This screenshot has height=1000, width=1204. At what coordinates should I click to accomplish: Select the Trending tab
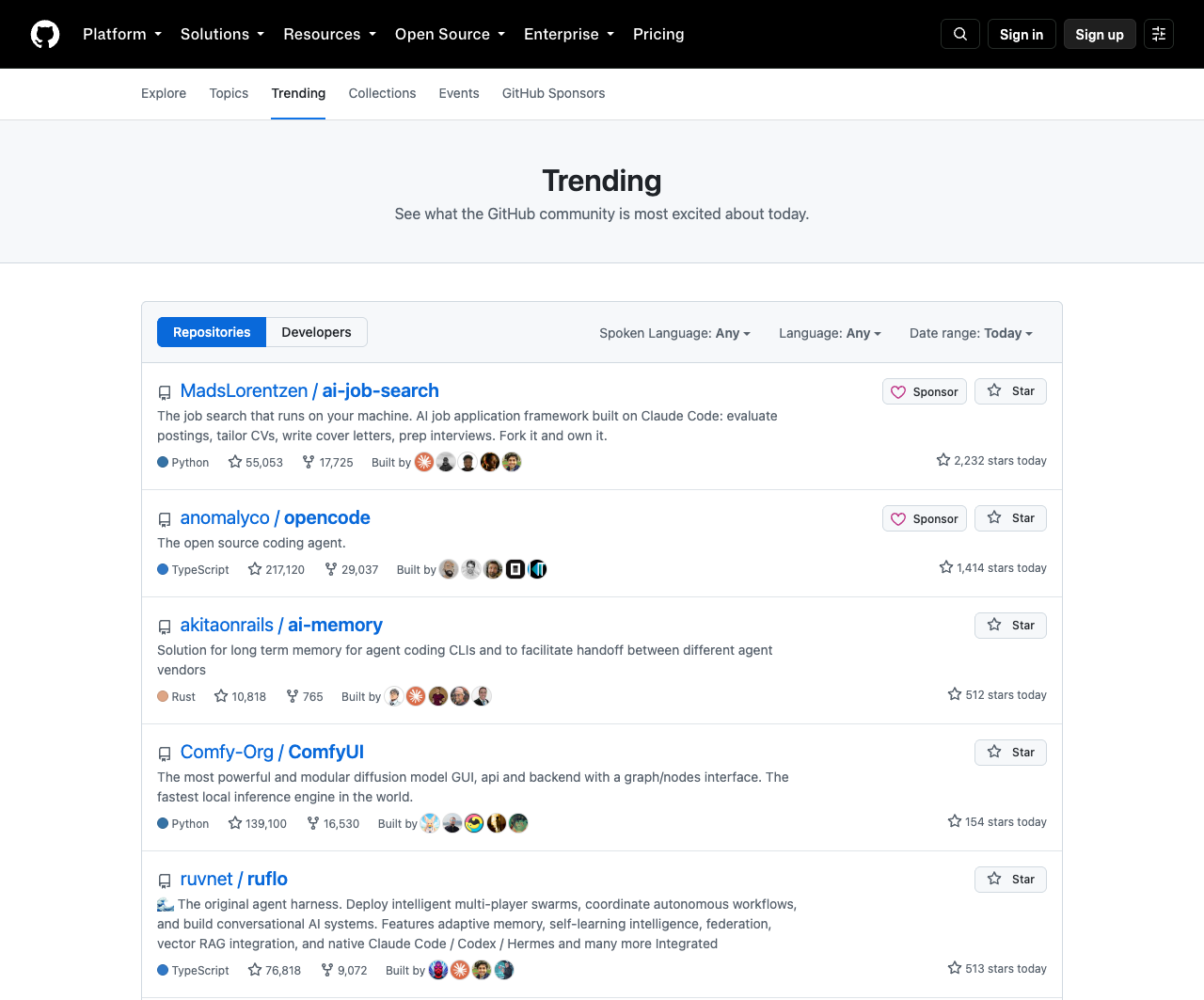coord(298,93)
